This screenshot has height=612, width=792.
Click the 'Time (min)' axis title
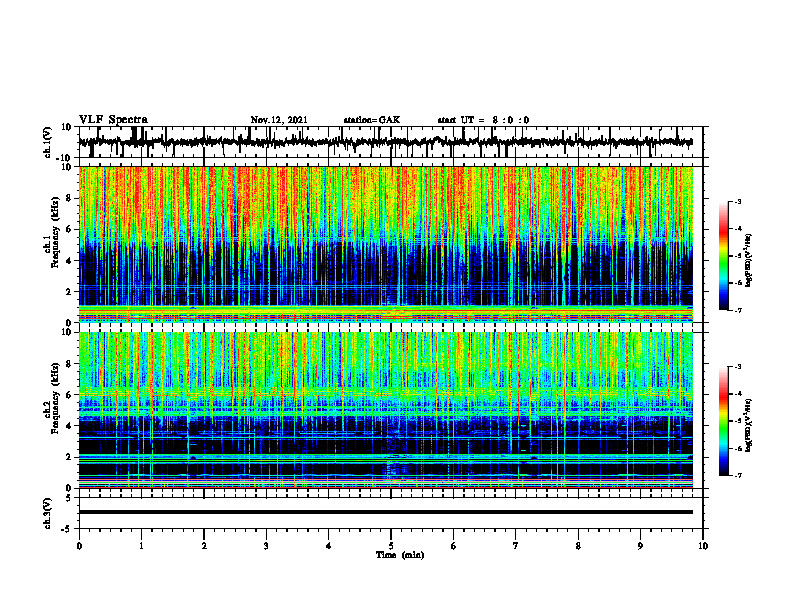[400, 555]
